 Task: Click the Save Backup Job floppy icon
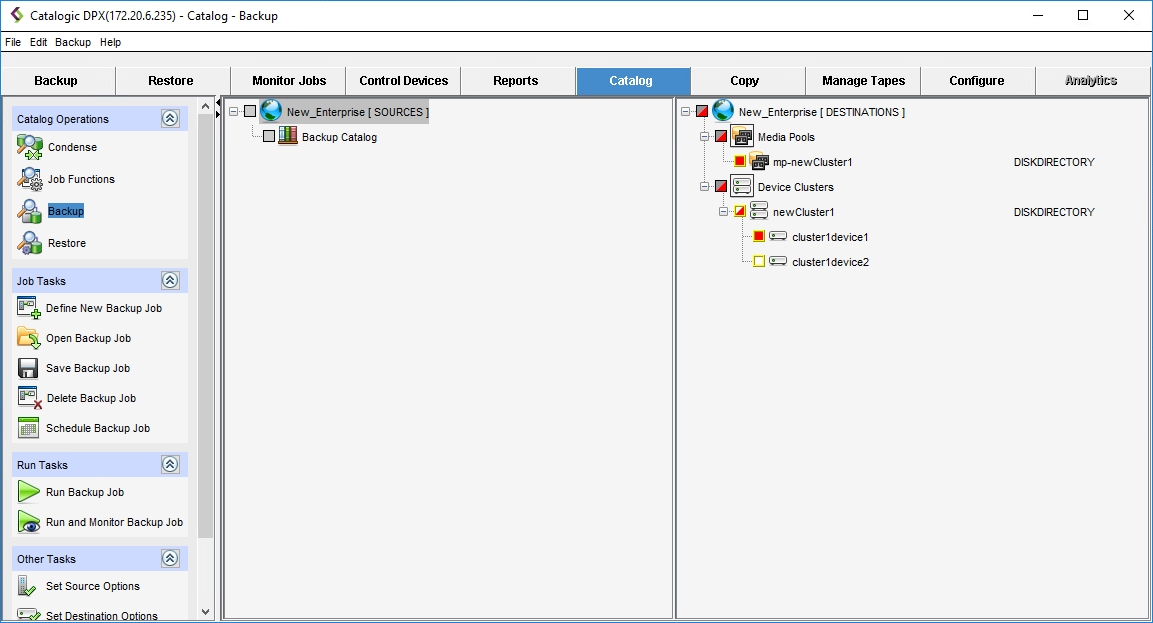28,368
